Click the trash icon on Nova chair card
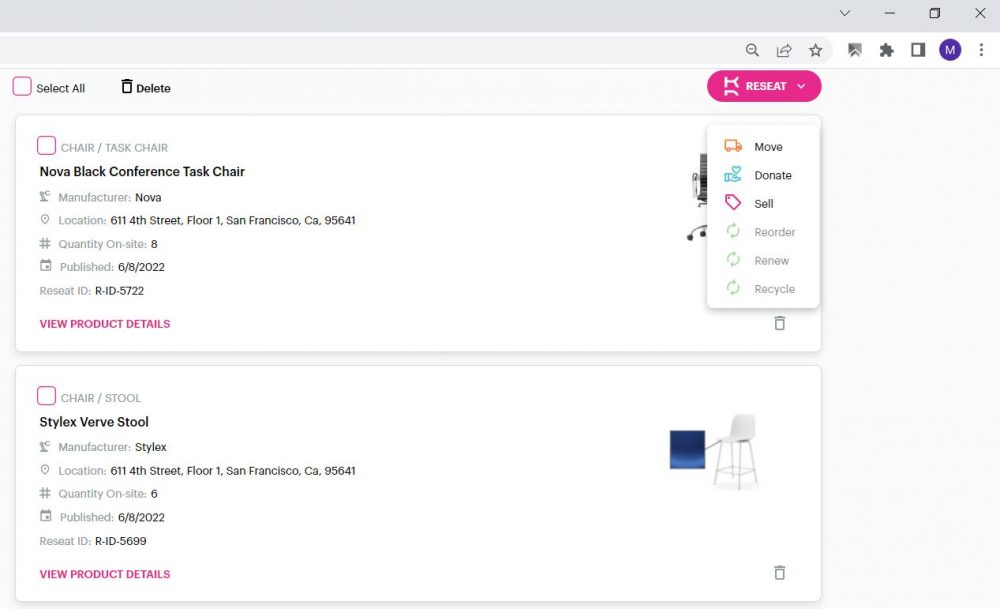This screenshot has width=1000, height=609. [779, 323]
